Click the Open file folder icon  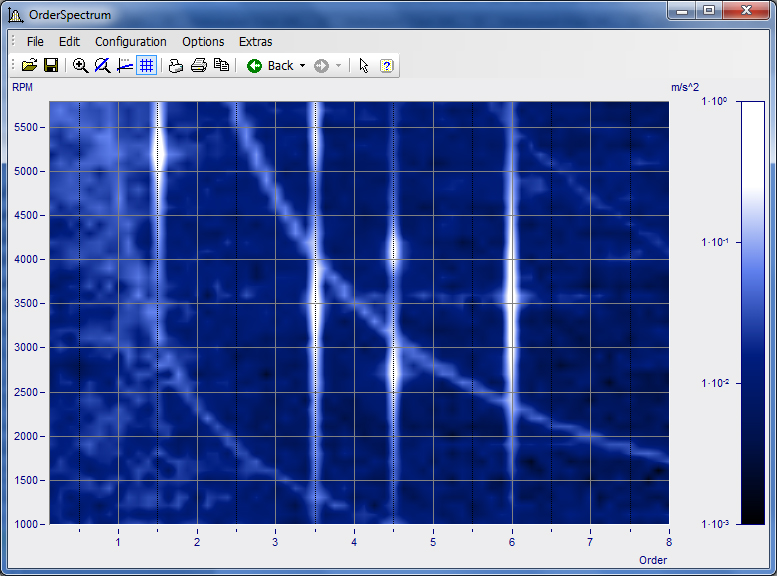point(29,65)
